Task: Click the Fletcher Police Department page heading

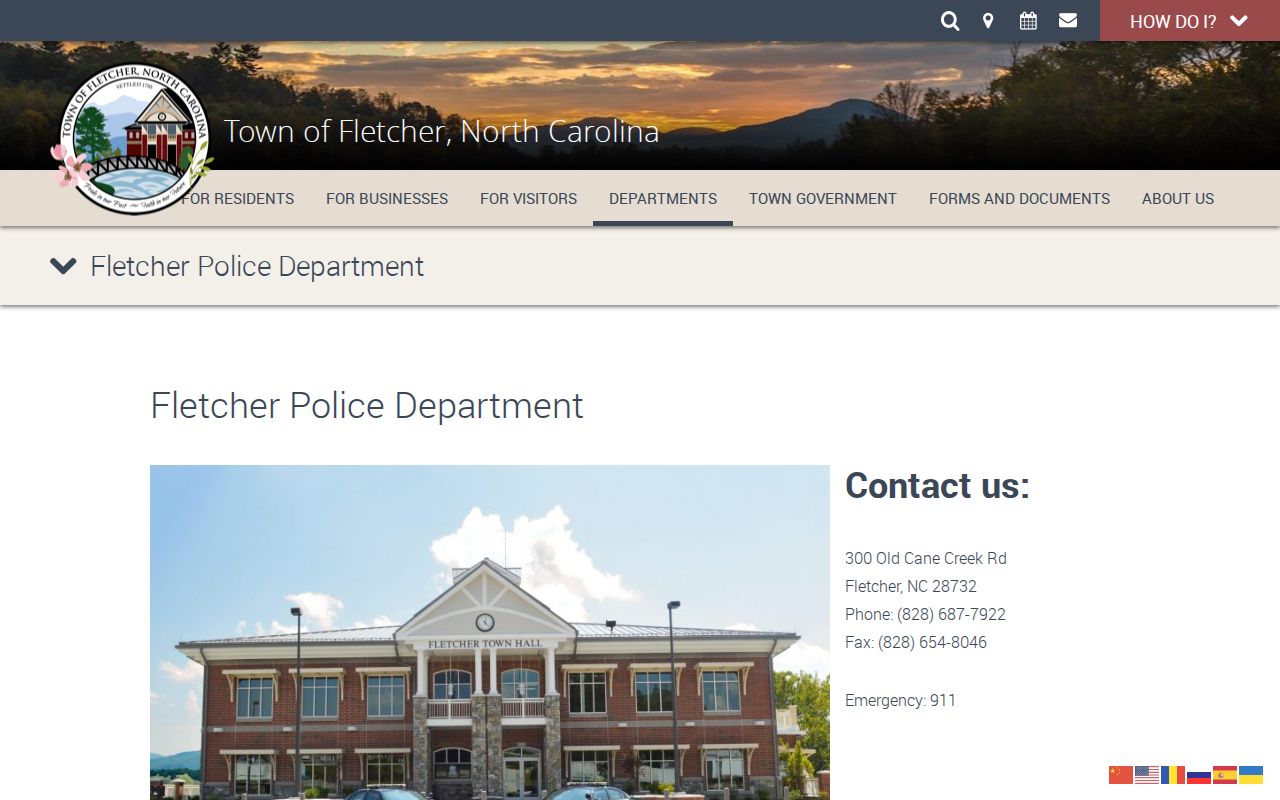Action: coord(367,405)
